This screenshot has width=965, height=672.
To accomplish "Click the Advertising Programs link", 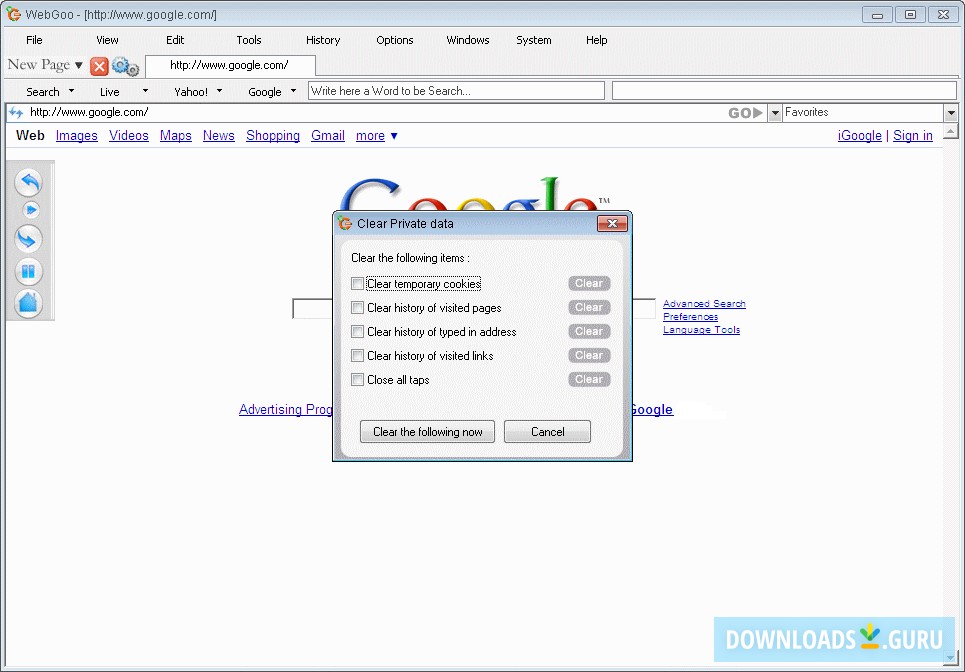I will pyautogui.click(x=286, y=409).
